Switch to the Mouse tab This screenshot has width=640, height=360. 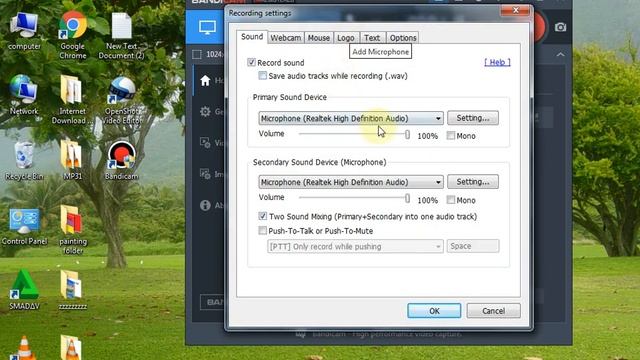coord(319,38)
